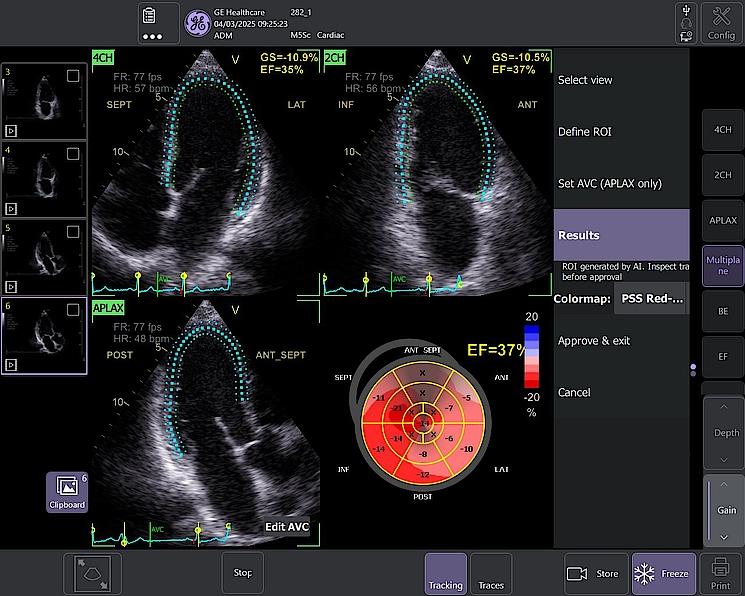This screenshot has width=745, height=596.
Task: Click the M5Sc probe label
Action: click(300, 35)
